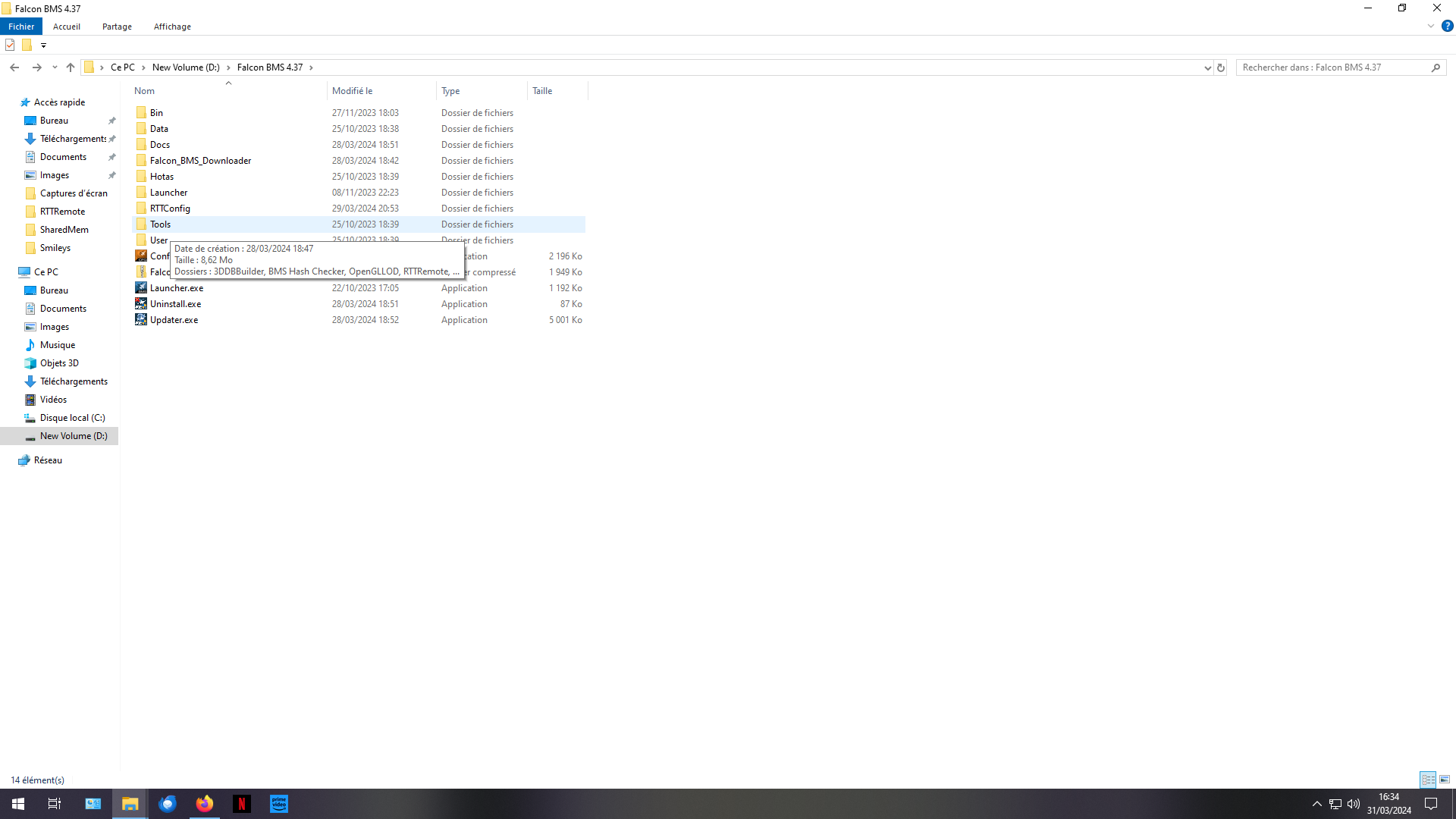1456x819 pixels.
Task: Click the search box for Falcon BMS 4.37
Action: [1333, 67]
